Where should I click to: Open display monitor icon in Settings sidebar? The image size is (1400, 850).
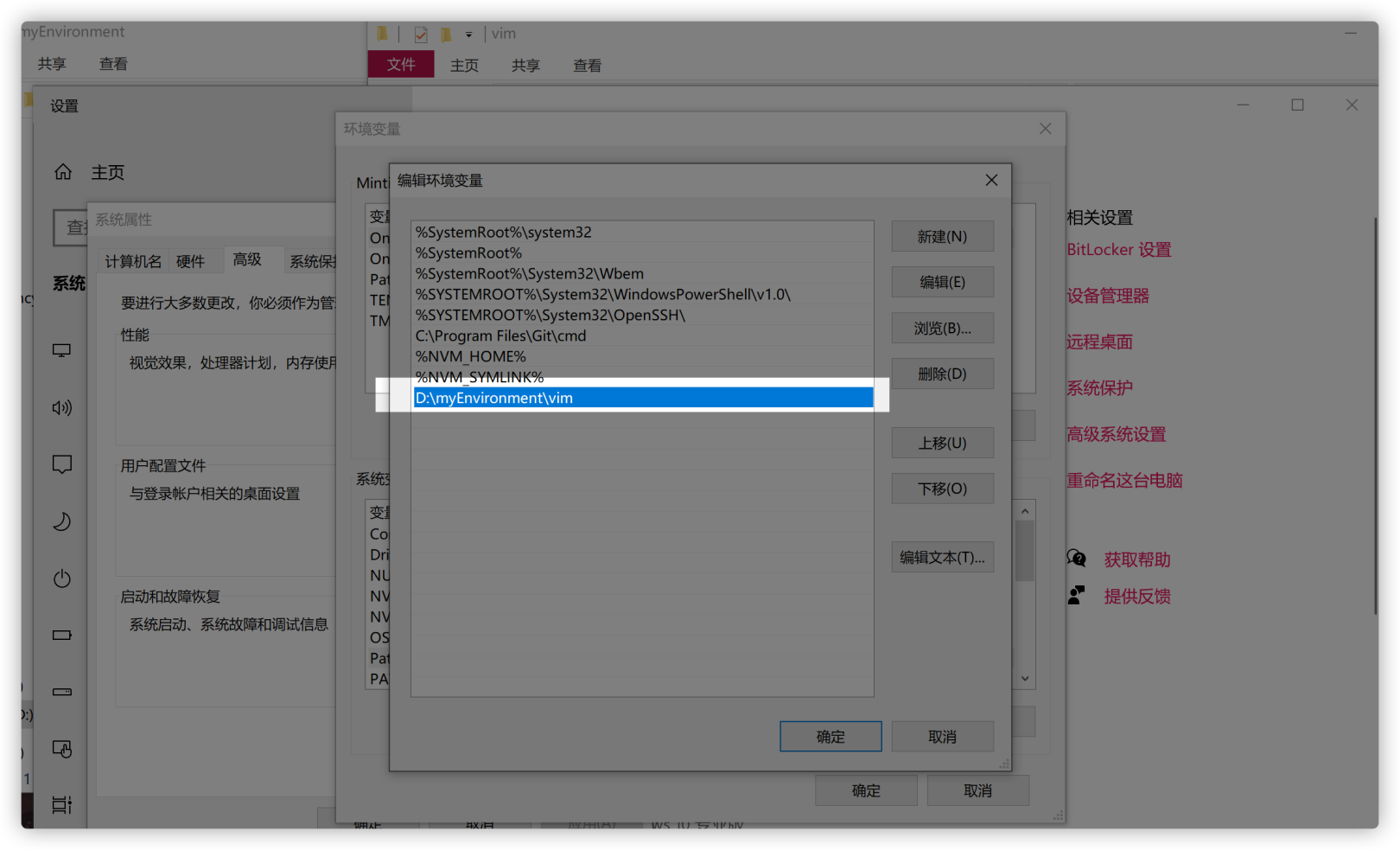pyautogui.click(x=61, y=350)
